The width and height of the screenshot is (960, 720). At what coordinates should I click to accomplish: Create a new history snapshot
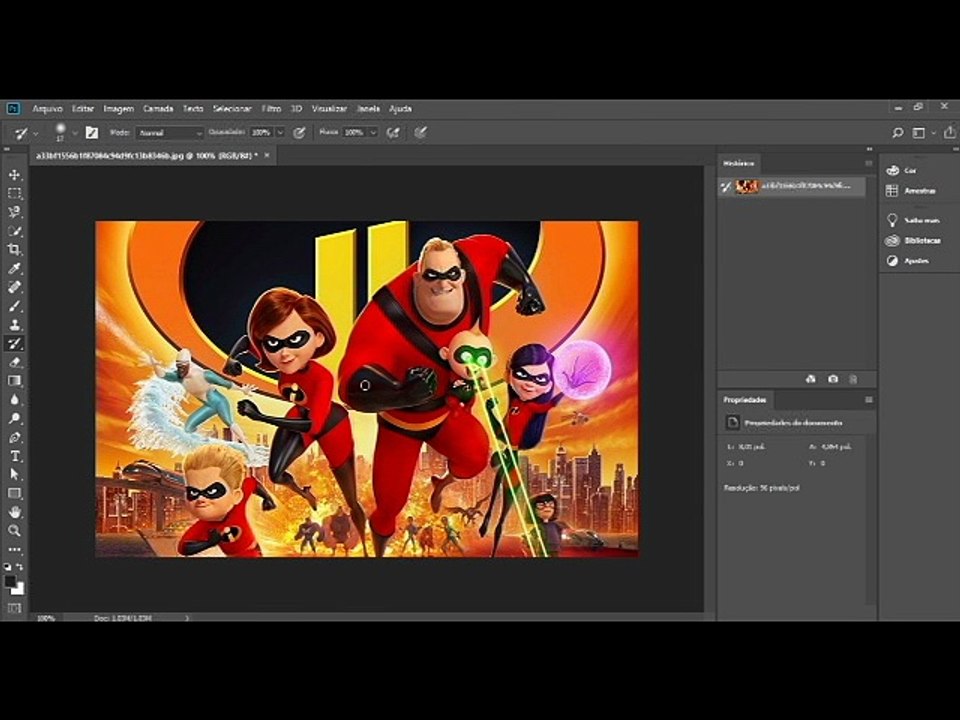[x=833, y=379]
